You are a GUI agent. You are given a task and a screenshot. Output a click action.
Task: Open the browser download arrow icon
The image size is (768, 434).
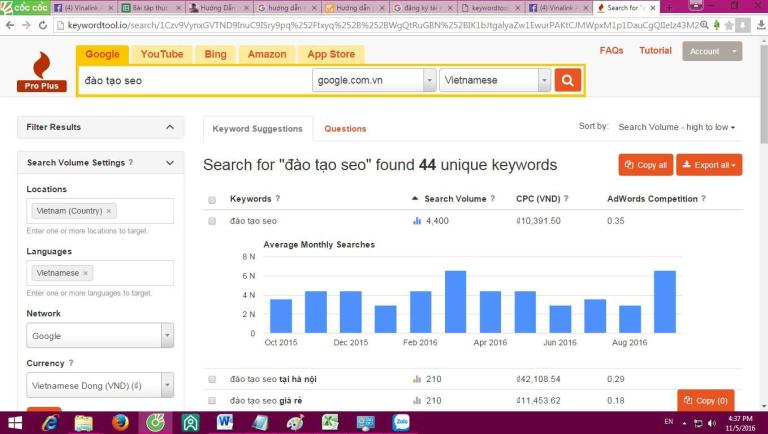[x=761, y=25]
